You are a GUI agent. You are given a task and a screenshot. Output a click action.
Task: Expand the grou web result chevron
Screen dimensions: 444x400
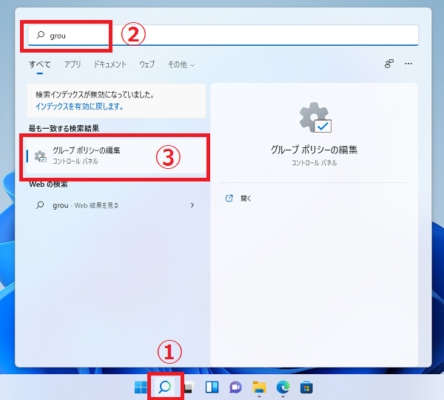point(192,205)
